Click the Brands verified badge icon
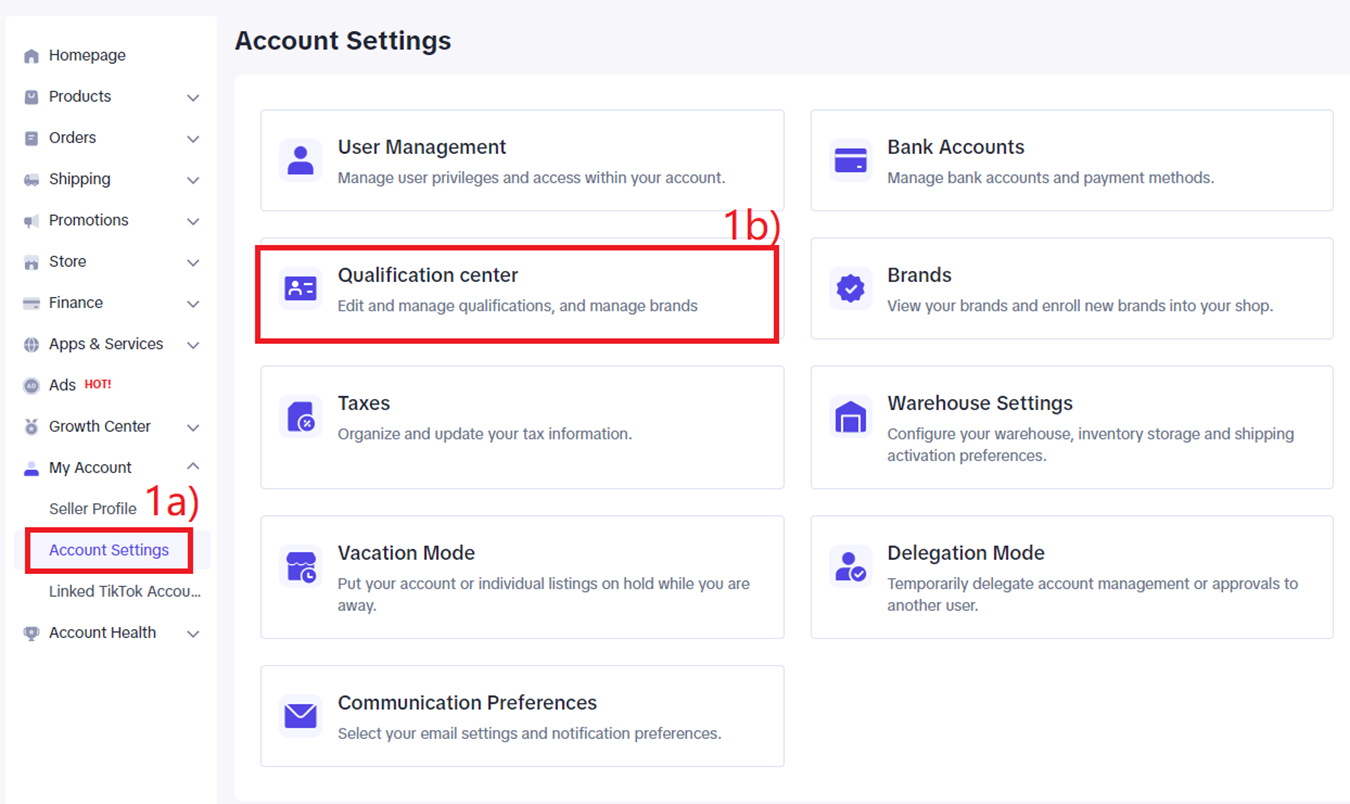 850,289
